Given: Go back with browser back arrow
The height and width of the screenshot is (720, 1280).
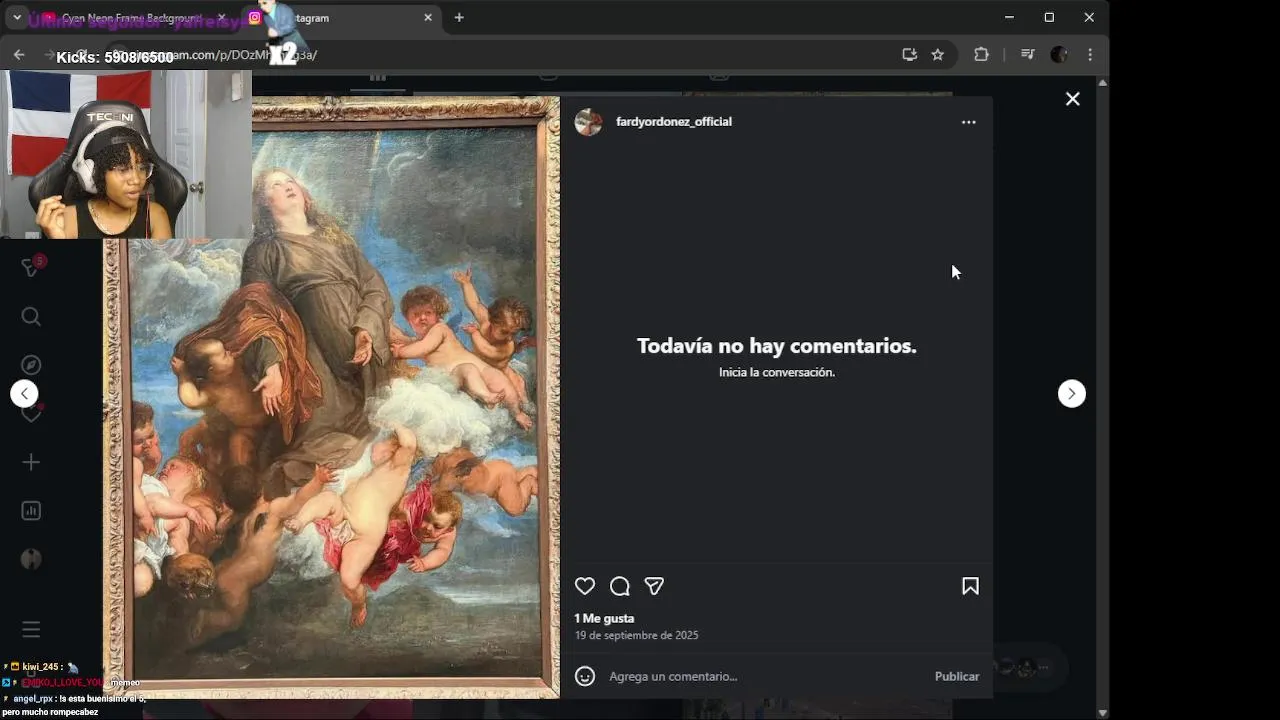Looking at the screenshot, I should [x=19, y=55].
